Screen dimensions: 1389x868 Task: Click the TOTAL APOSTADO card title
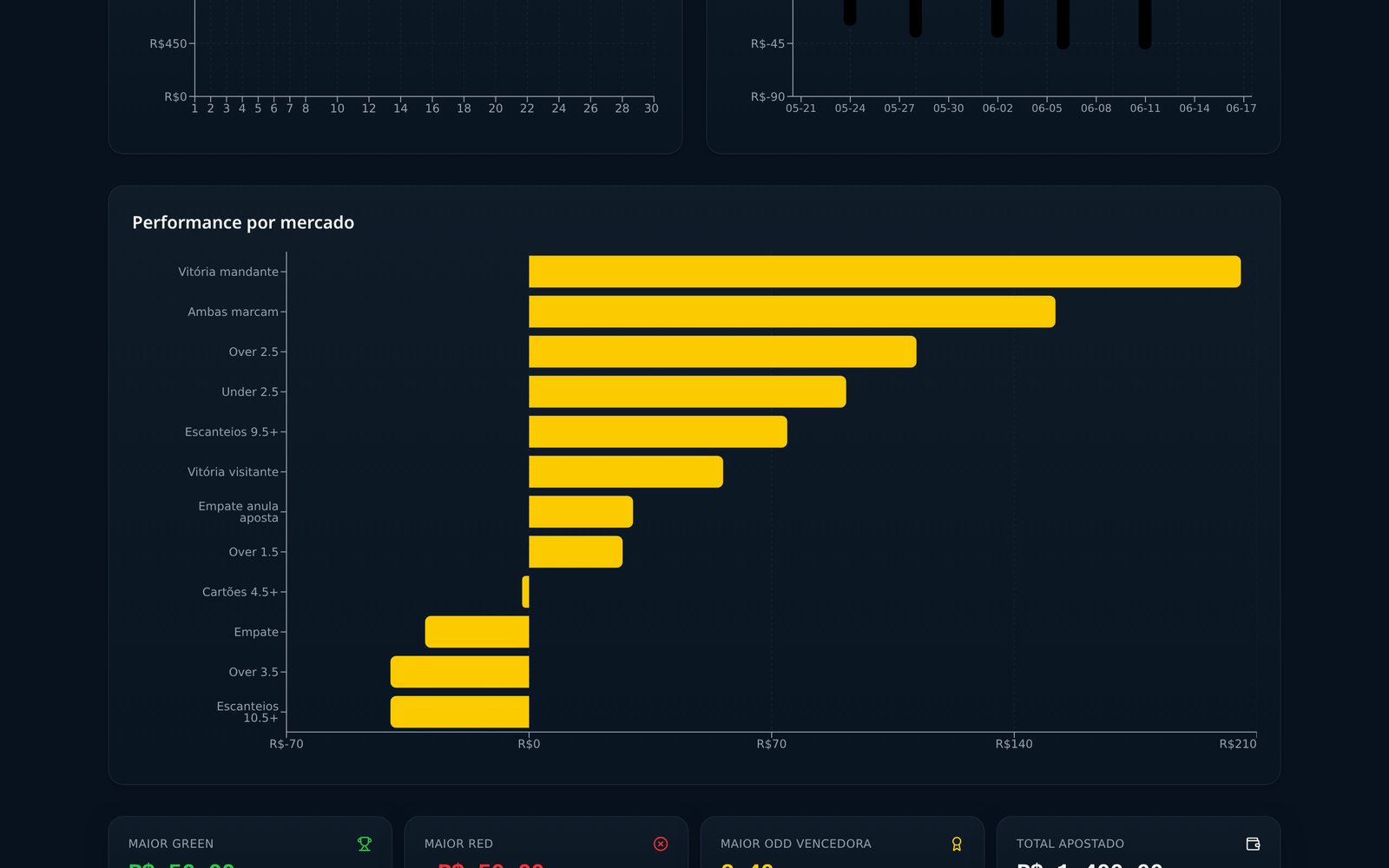pos(1070,844)
